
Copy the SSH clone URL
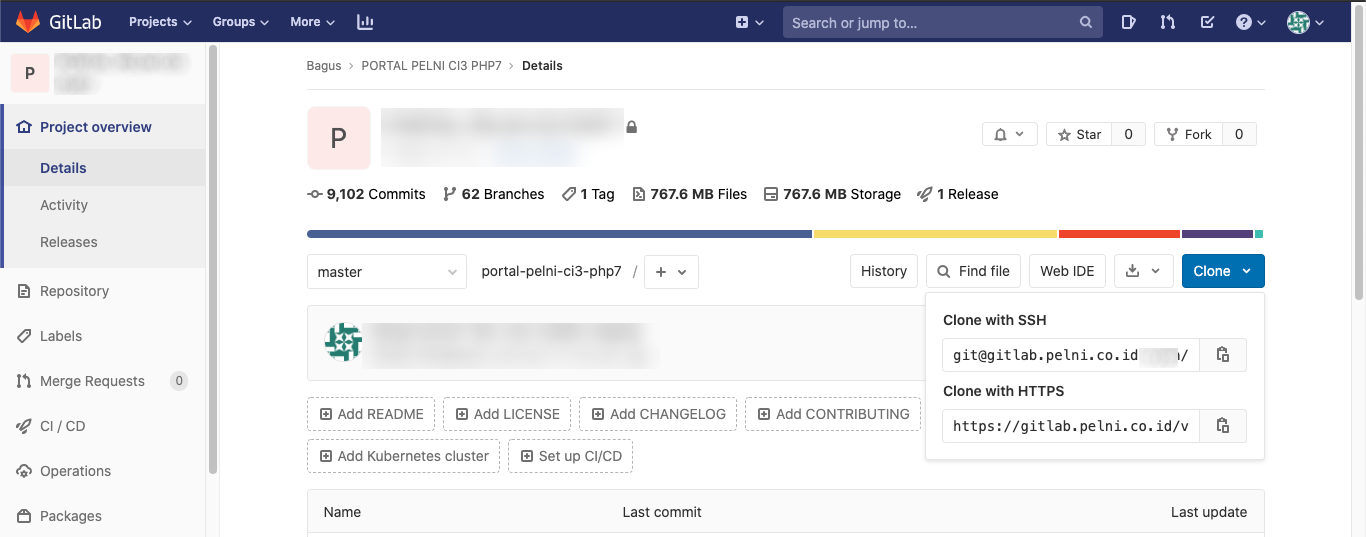pos(1222,355)
